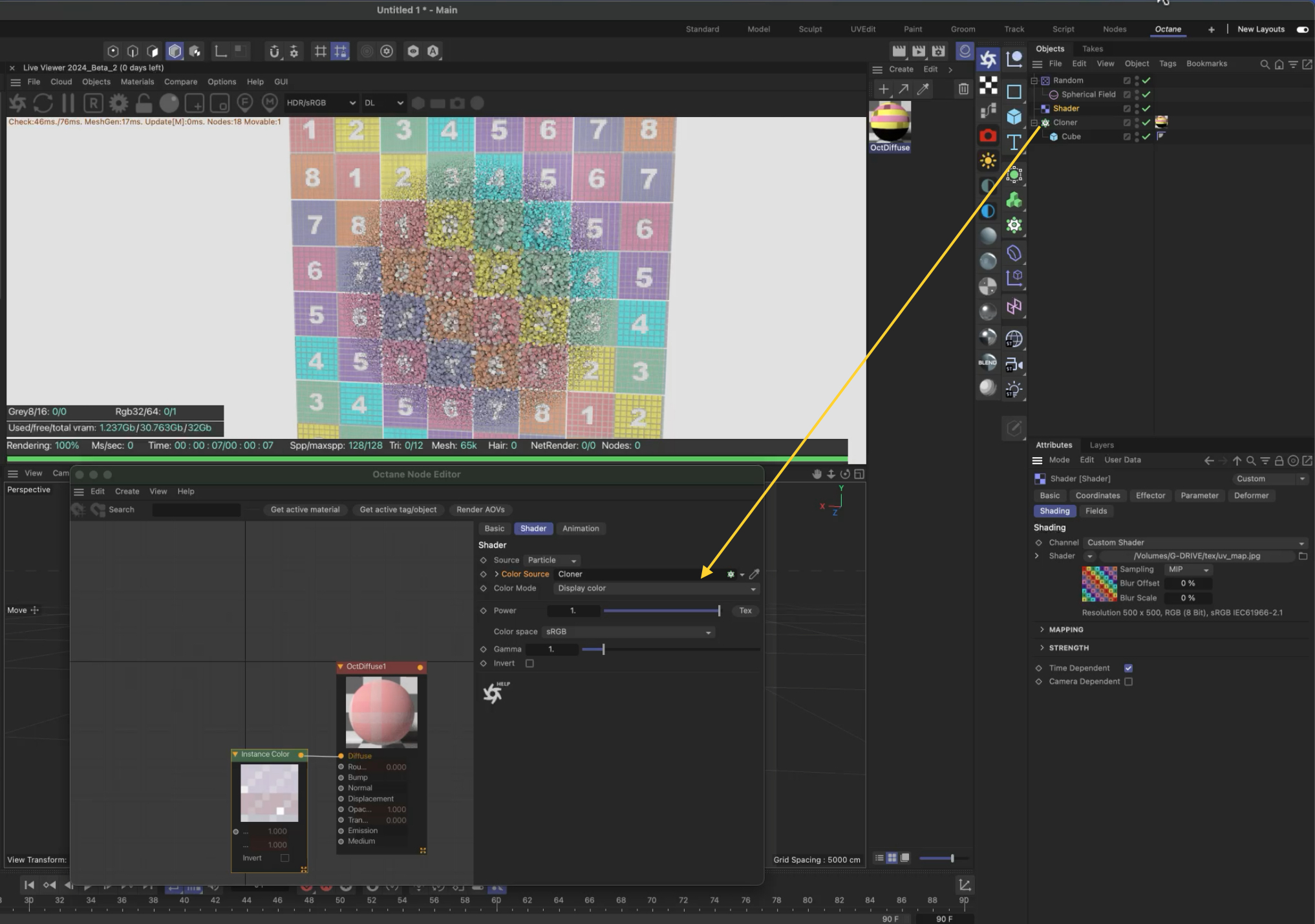The image size is (1315, 924).
Task: Adjust the Gamma slider in Shader panel
Action: tap(603, 649)
